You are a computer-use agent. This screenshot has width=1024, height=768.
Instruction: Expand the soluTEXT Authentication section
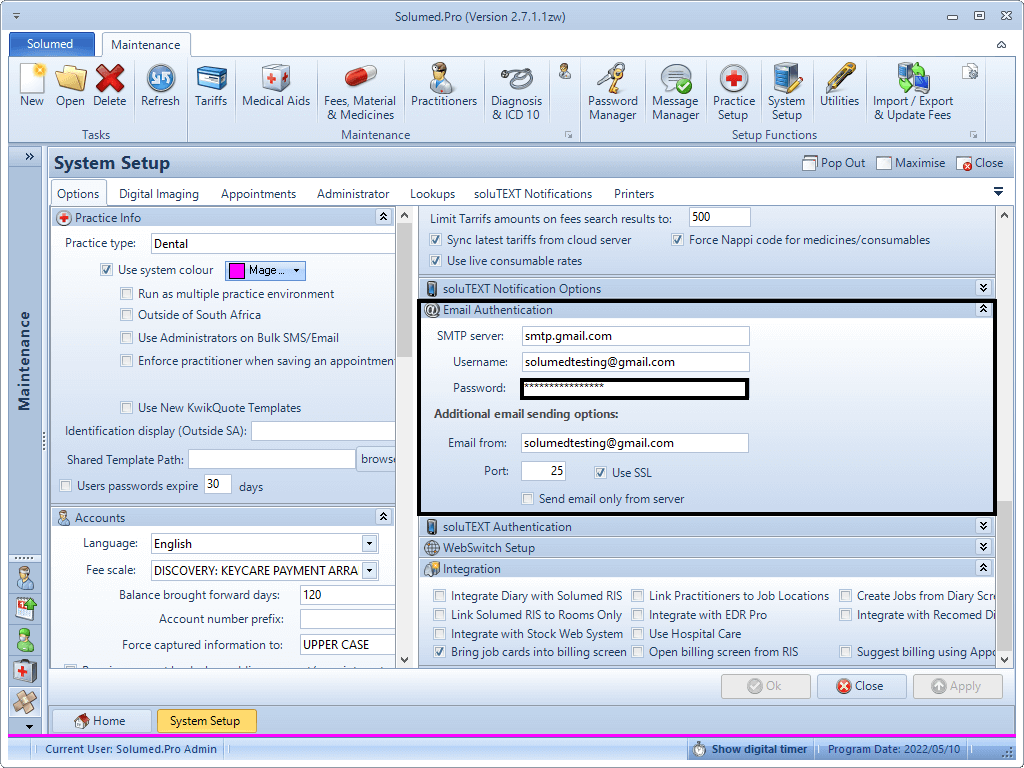coord(983,527)
